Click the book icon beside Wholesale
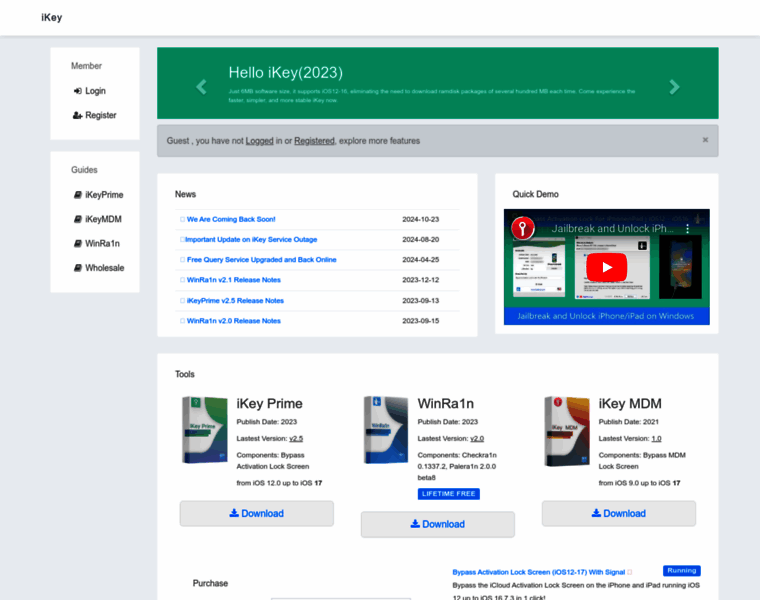The width and height of the screenshot is (760, 600). [x=78, y=268]
